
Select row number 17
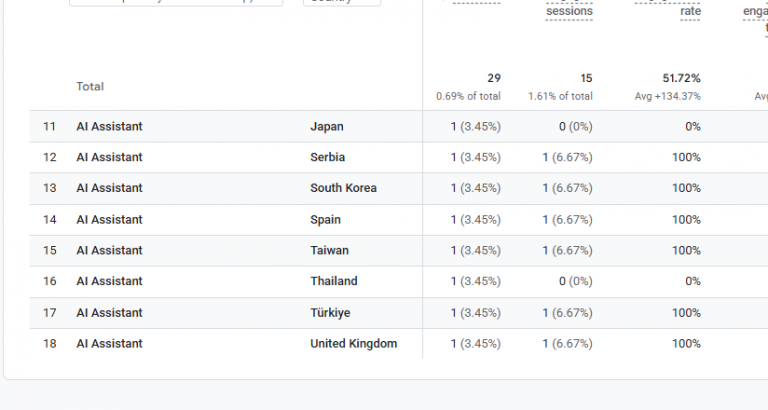[49, 313]
